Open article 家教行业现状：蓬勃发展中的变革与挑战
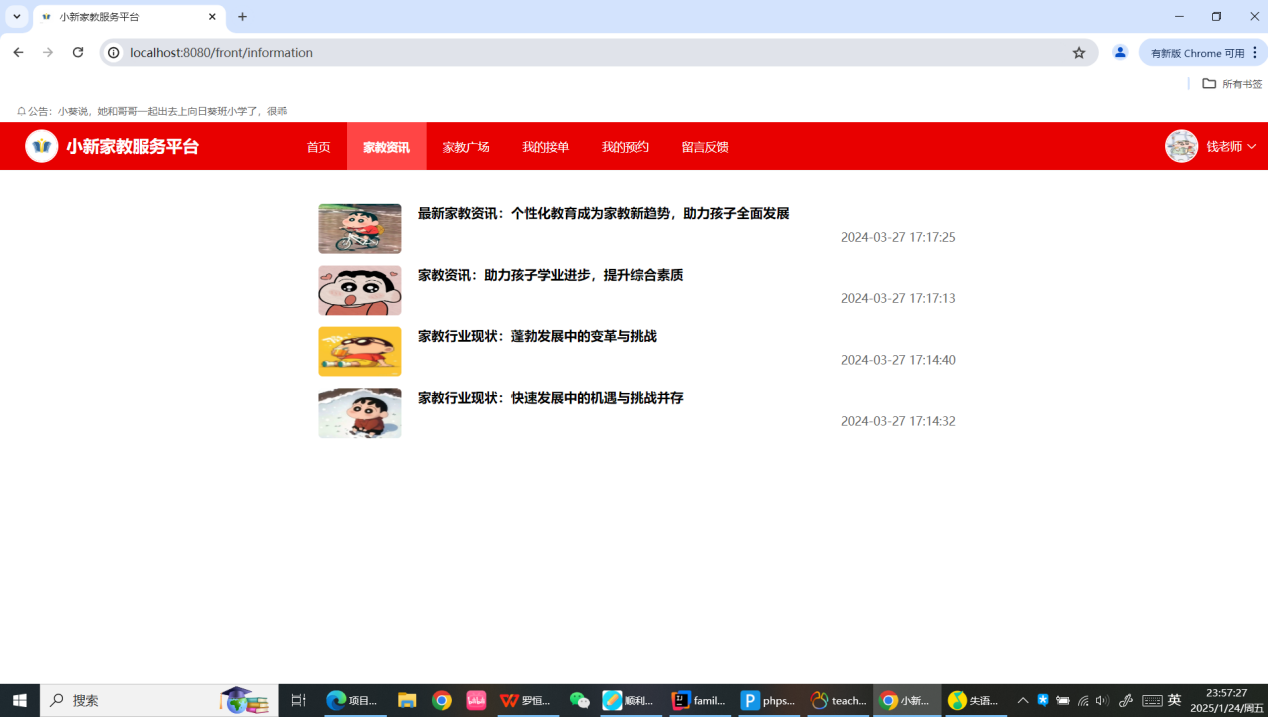The image size is (1268, 717). click(x=537, y=336)
